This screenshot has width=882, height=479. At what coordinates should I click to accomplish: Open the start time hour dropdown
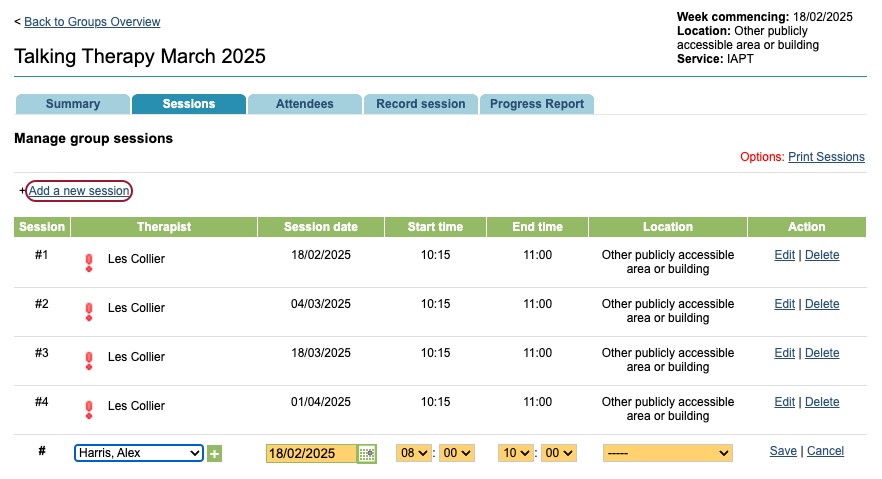[413, 453]
